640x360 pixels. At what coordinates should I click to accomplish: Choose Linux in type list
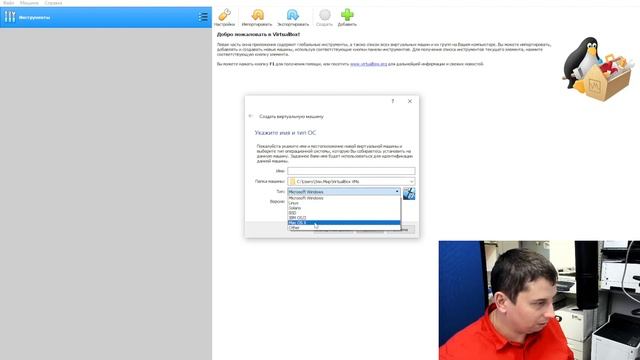(344, 203)
